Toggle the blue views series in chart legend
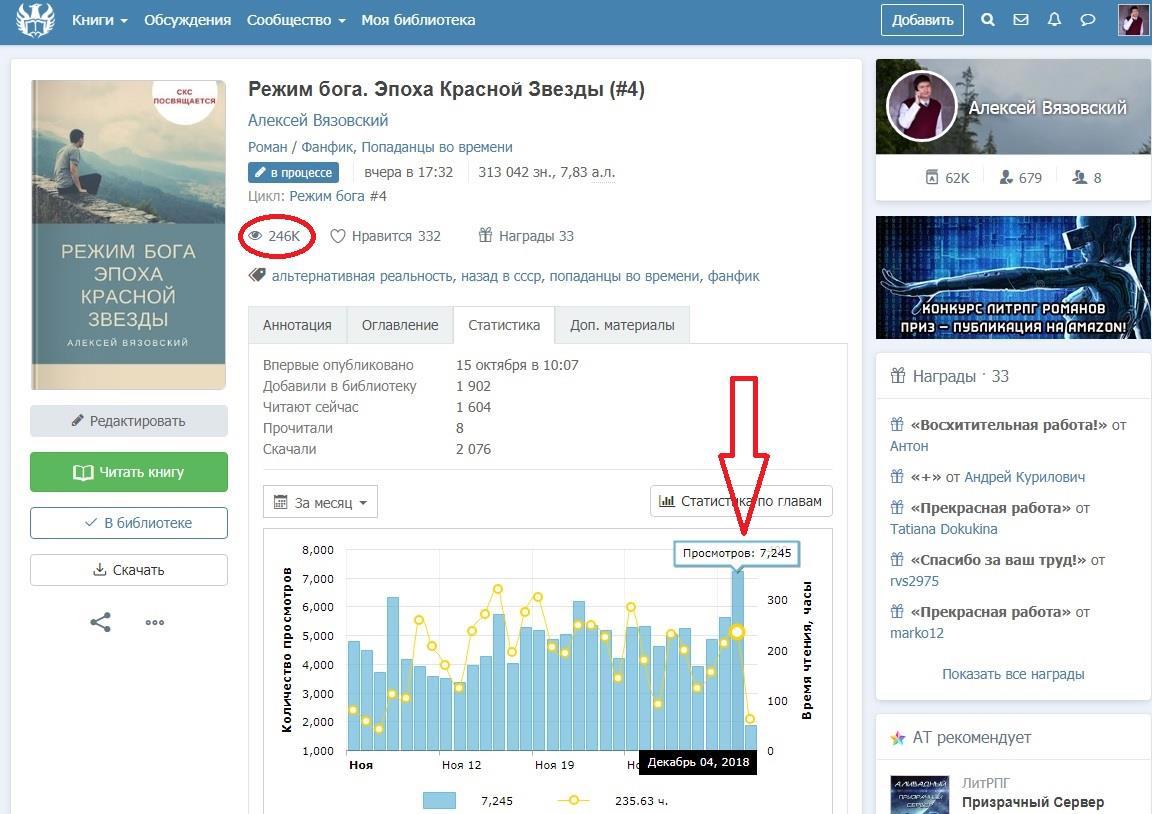The width and height of the screenshot is (1152, 814). coord(439,800)
